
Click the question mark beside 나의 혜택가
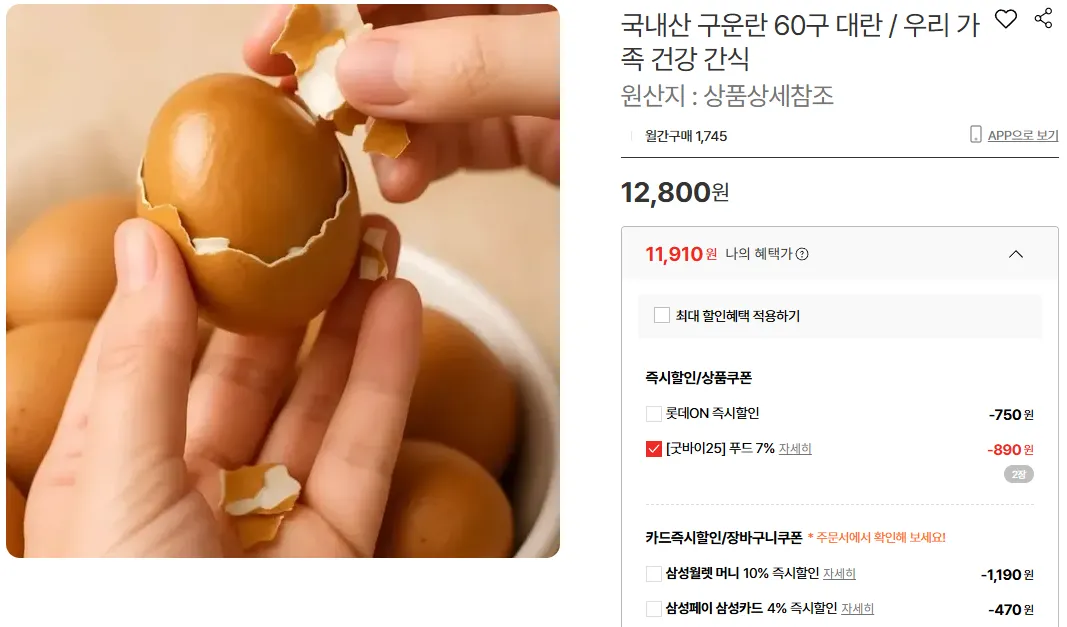[x=802, y=254]
